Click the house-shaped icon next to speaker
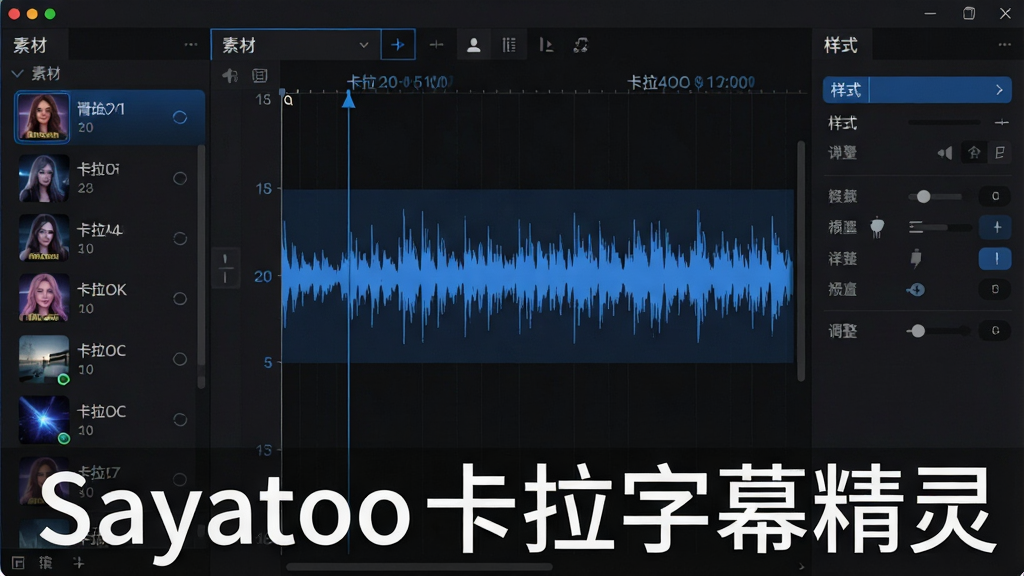The image size is (1024, 576). (974, 153)
